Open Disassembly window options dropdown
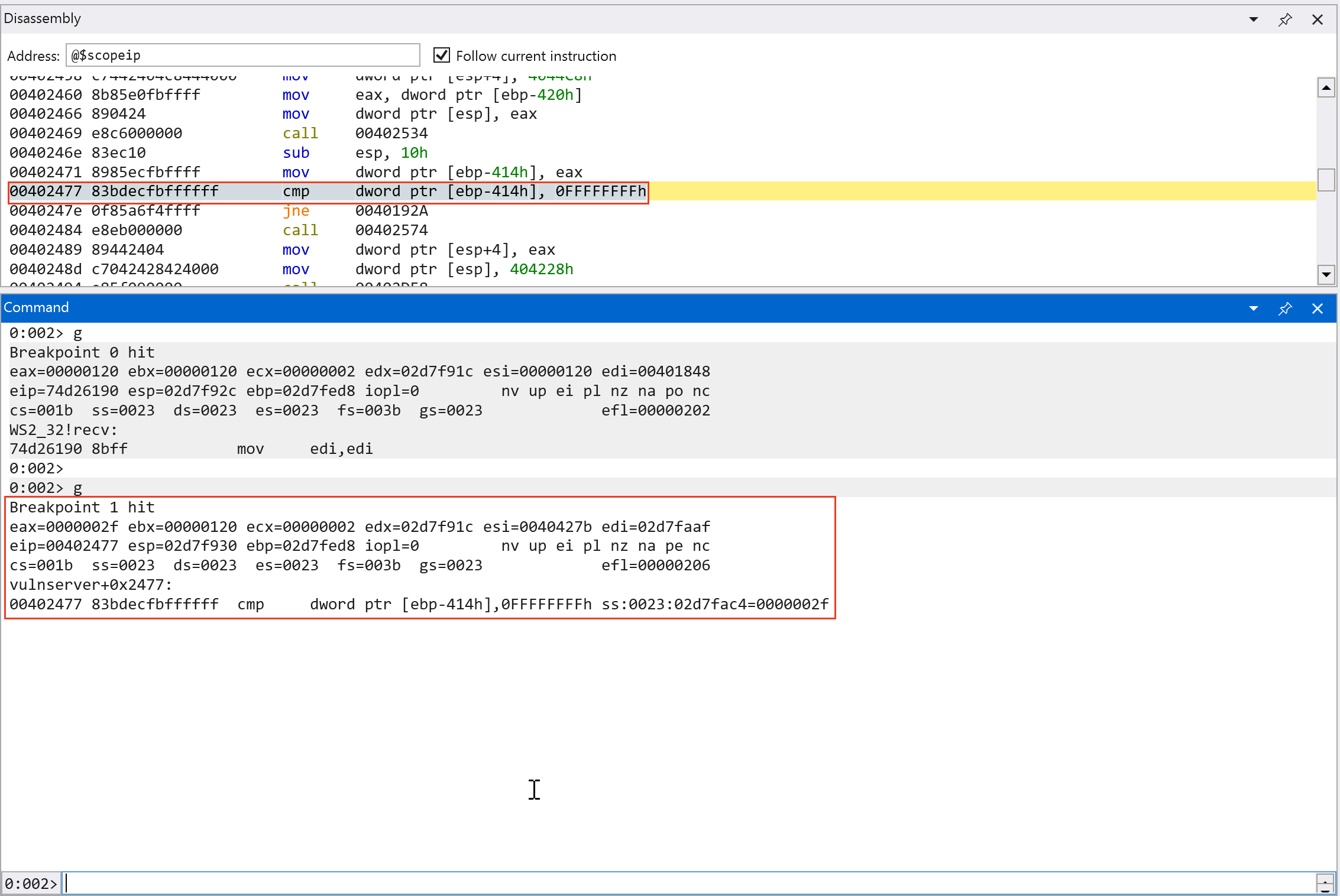Screen dimensions: 1340x896 point(1253,20)
